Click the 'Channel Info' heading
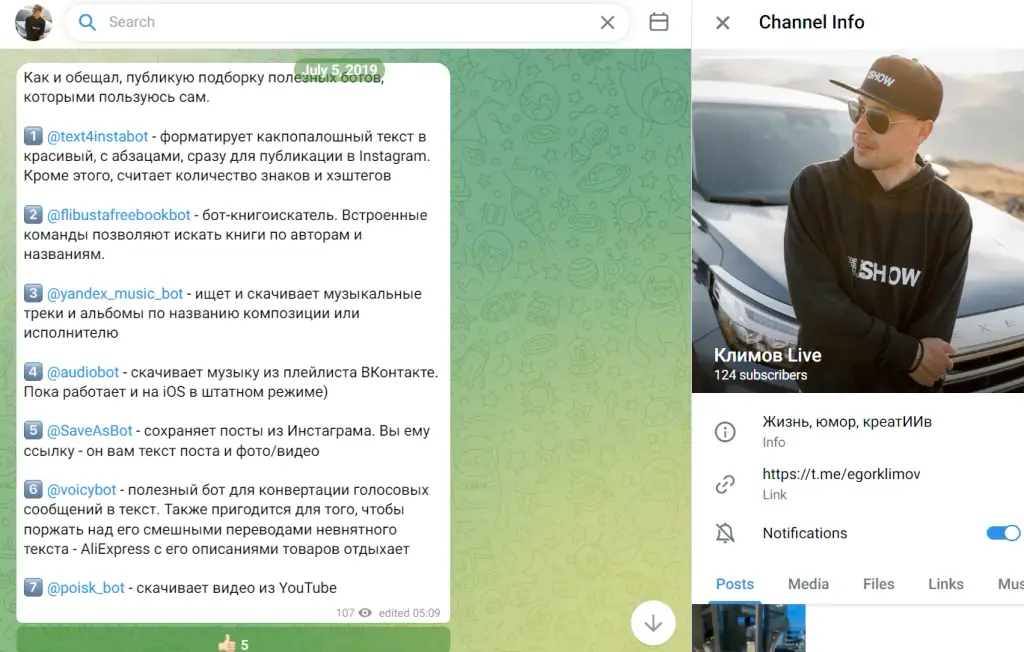 click(x=811, y=22)
